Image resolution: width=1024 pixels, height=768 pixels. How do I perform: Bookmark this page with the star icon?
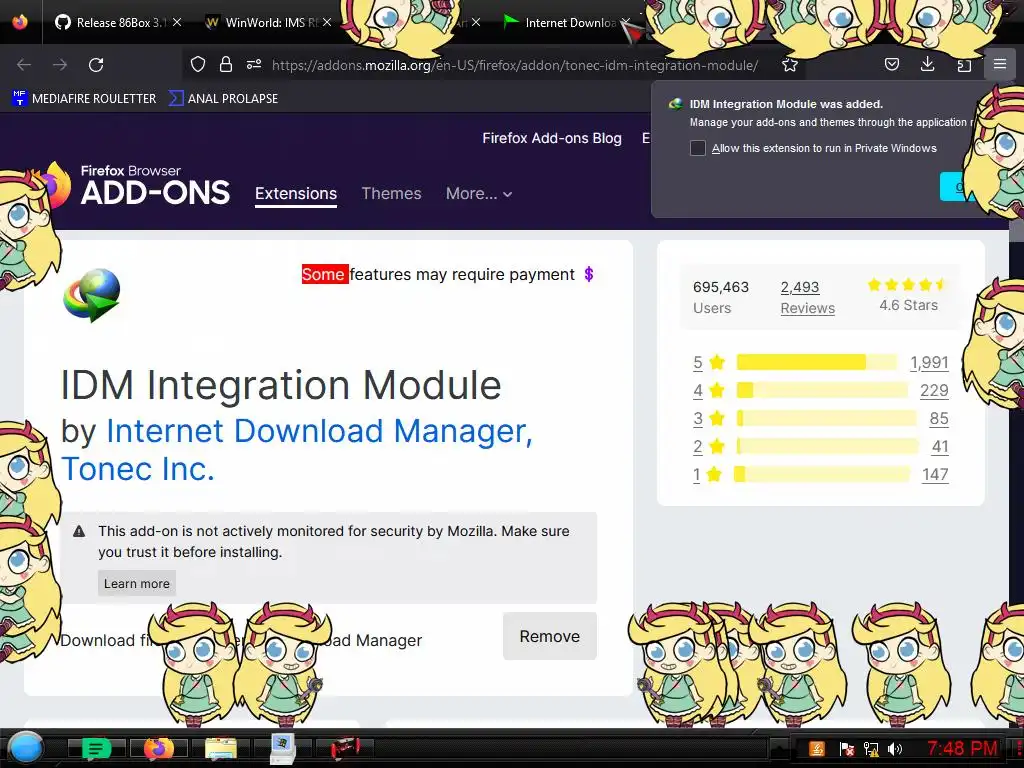790,65
